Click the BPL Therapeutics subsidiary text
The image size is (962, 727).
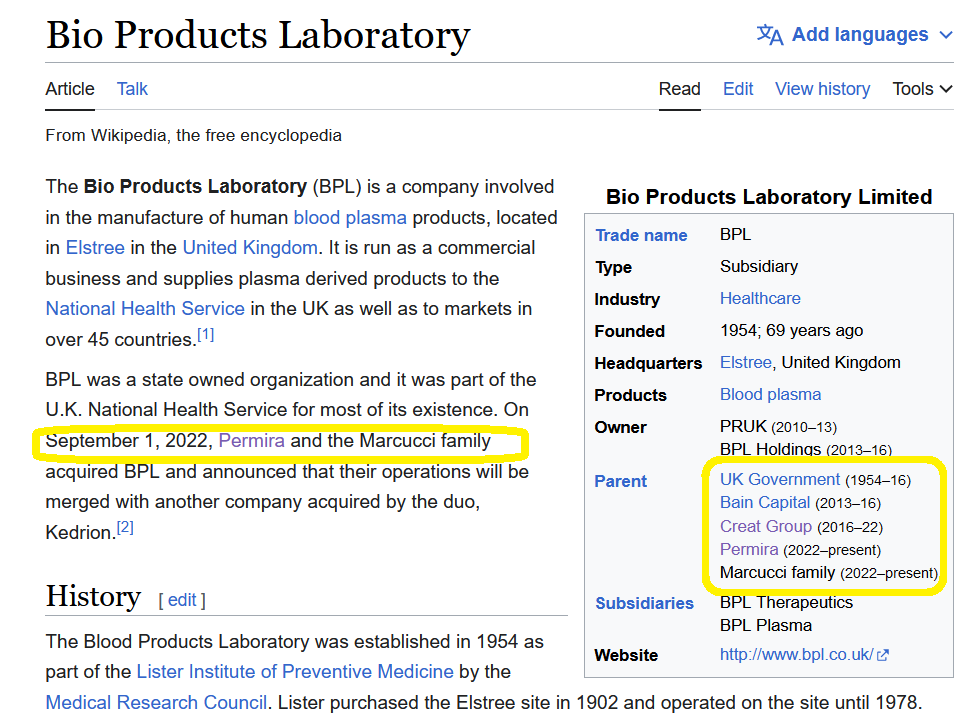tap(786, 602)
